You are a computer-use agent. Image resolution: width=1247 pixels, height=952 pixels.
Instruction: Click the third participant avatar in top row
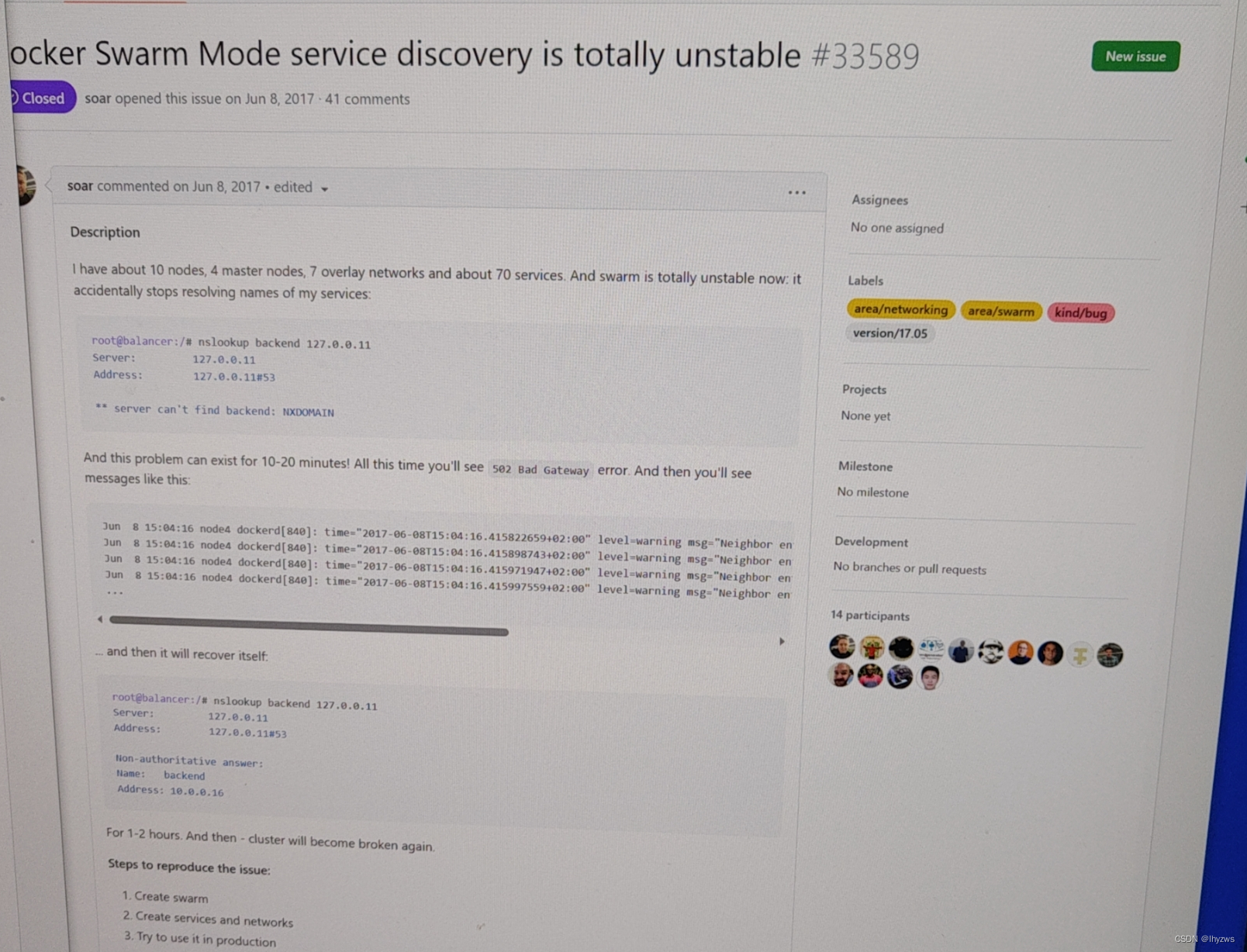point(901,648)
